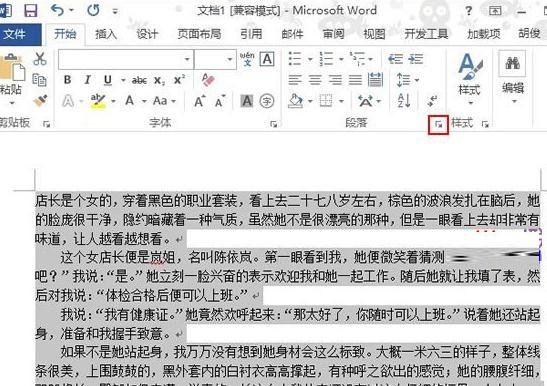This screenshot has width=547, height=386.
Task: Switch to the 邮件 tab
Action: [292, 34]
